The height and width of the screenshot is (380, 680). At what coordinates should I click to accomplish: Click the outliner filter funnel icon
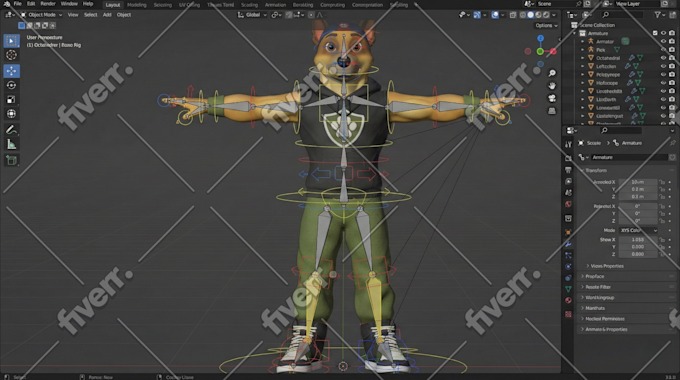coord(658,15)
